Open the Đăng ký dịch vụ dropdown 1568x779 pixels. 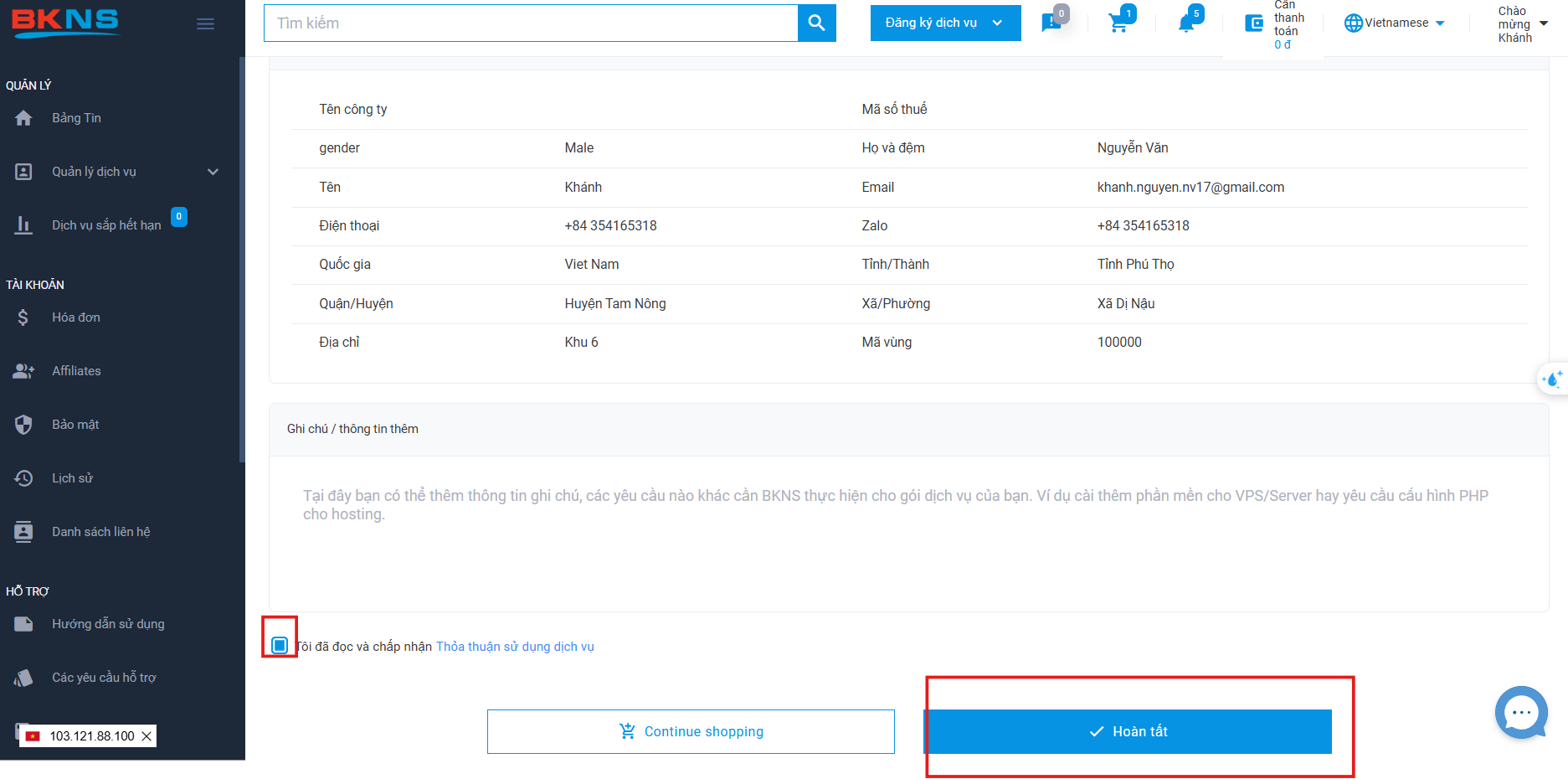click(x=945, y=23)
